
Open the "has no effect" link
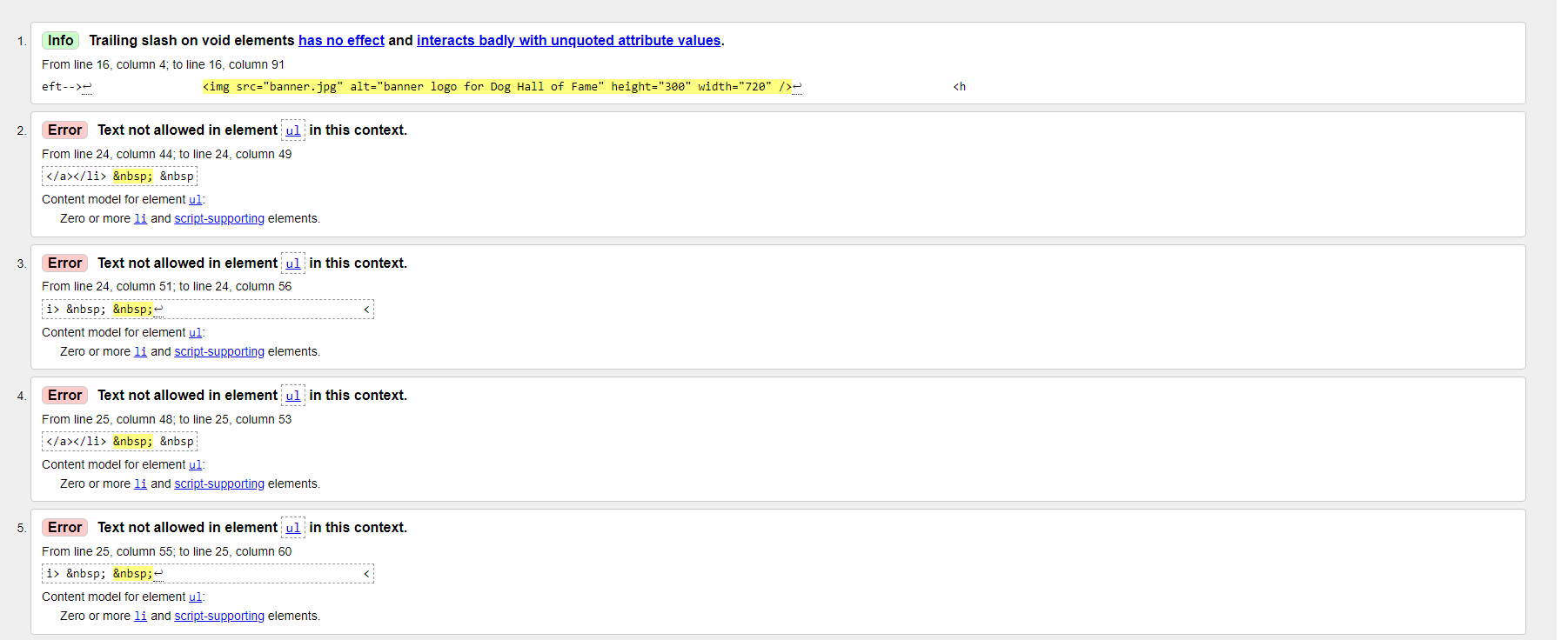(x=341, y=41)
